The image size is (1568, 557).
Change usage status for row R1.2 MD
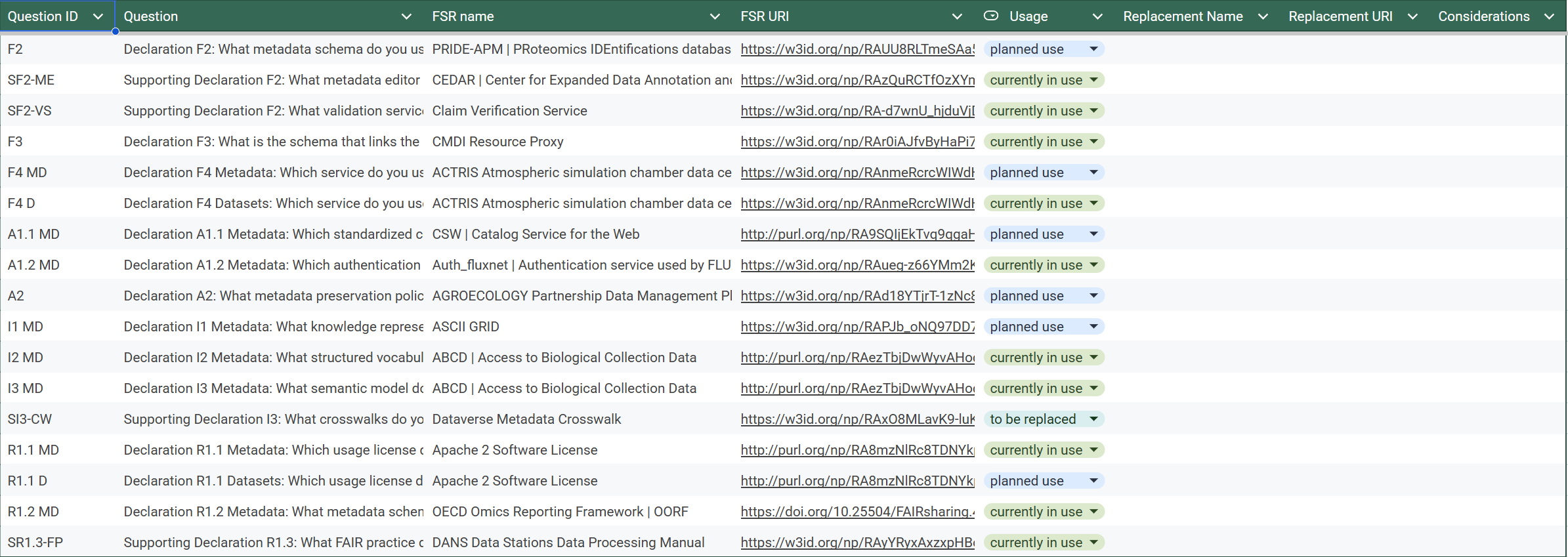pyautogui.click(x=1044, y=512)
